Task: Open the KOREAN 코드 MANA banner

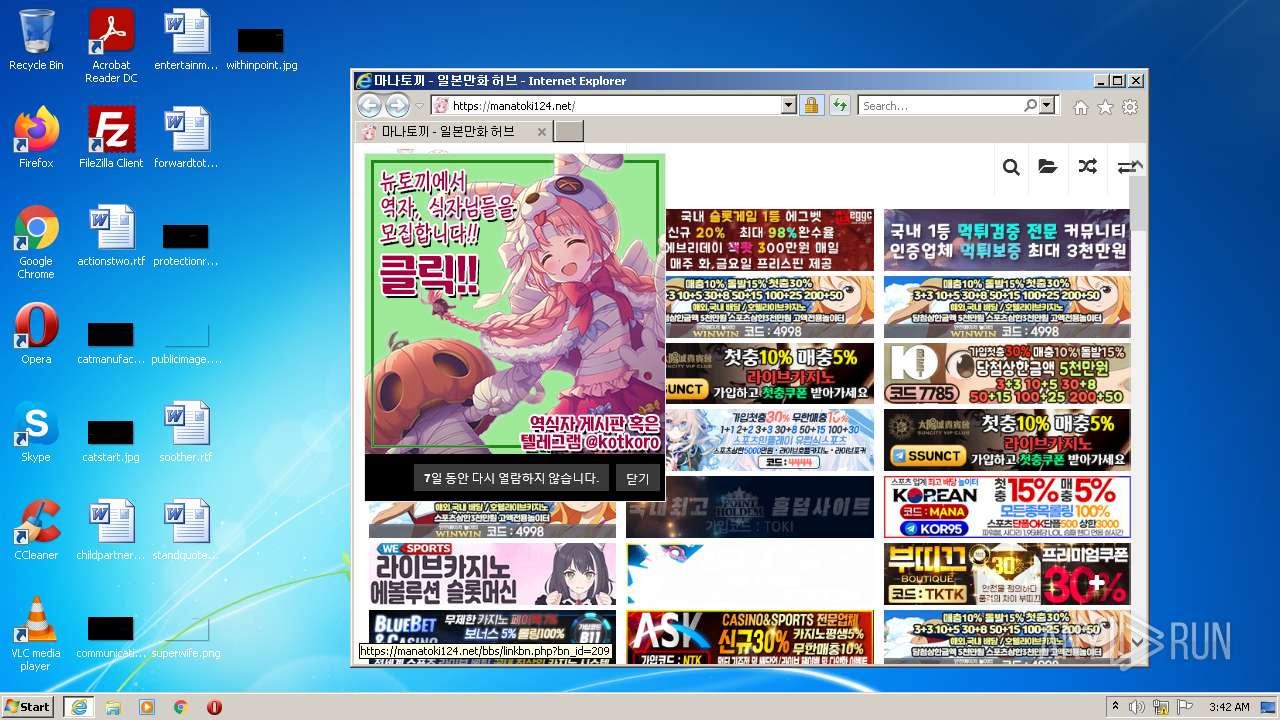Action: tap(1007, 507)
